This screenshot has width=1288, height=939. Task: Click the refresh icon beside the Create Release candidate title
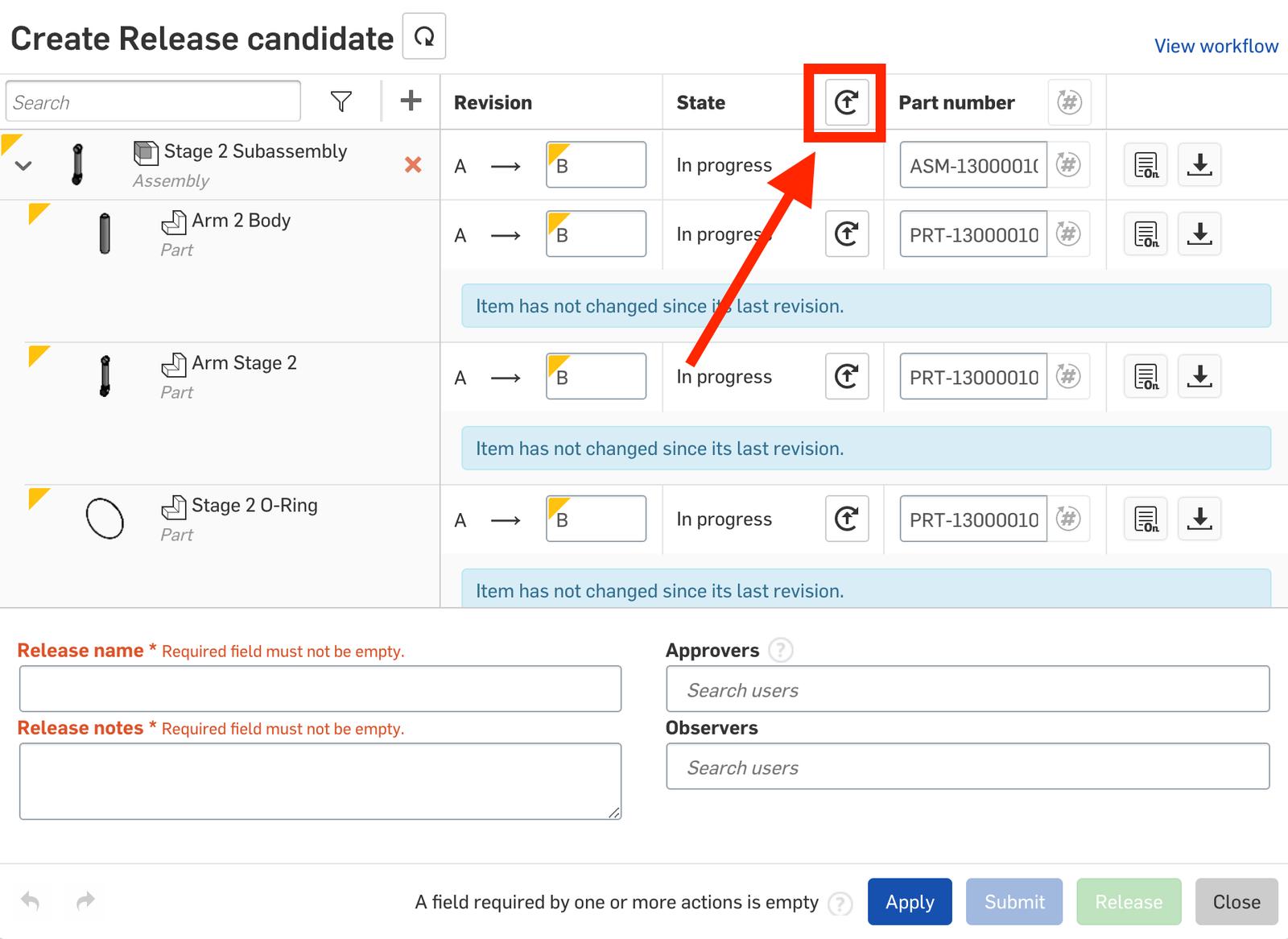click(x=424, y=37)
